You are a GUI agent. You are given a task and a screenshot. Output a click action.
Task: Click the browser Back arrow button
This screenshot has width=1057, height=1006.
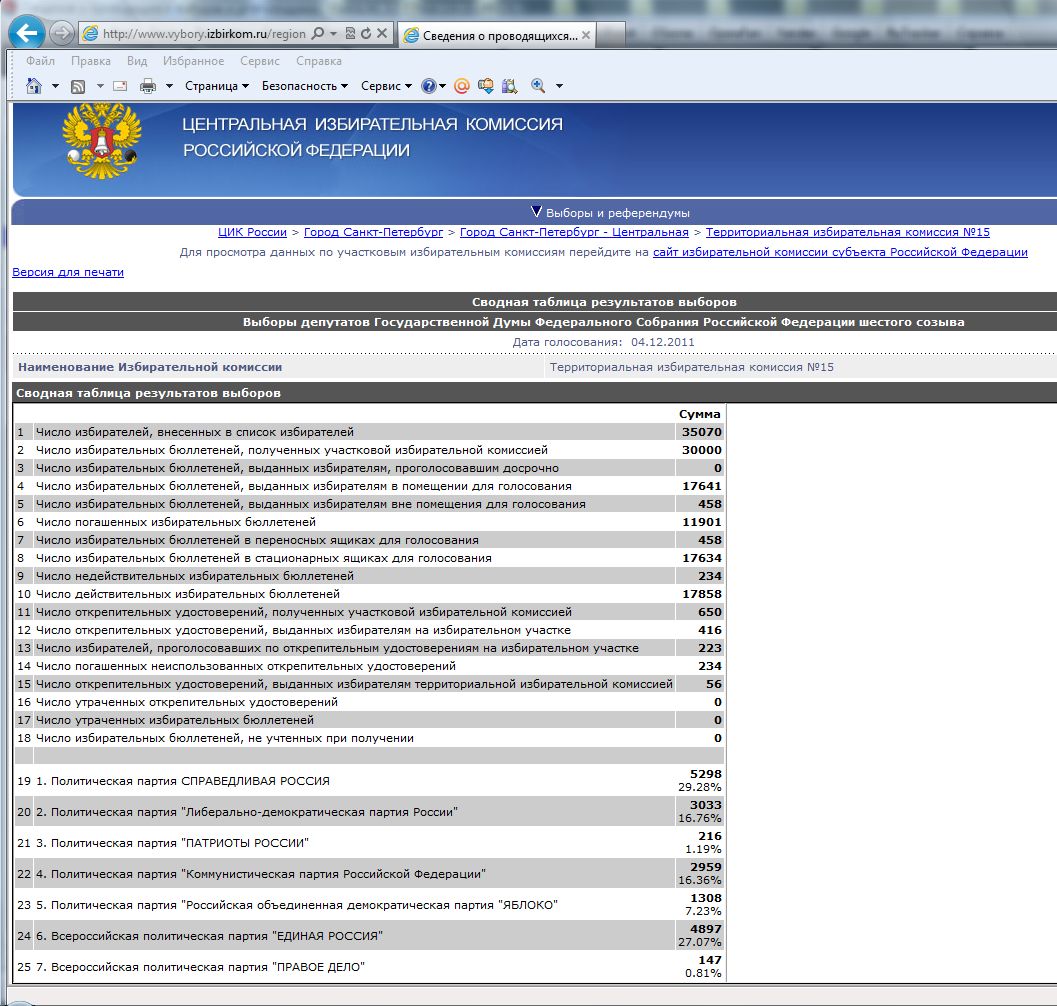point(26,33)
